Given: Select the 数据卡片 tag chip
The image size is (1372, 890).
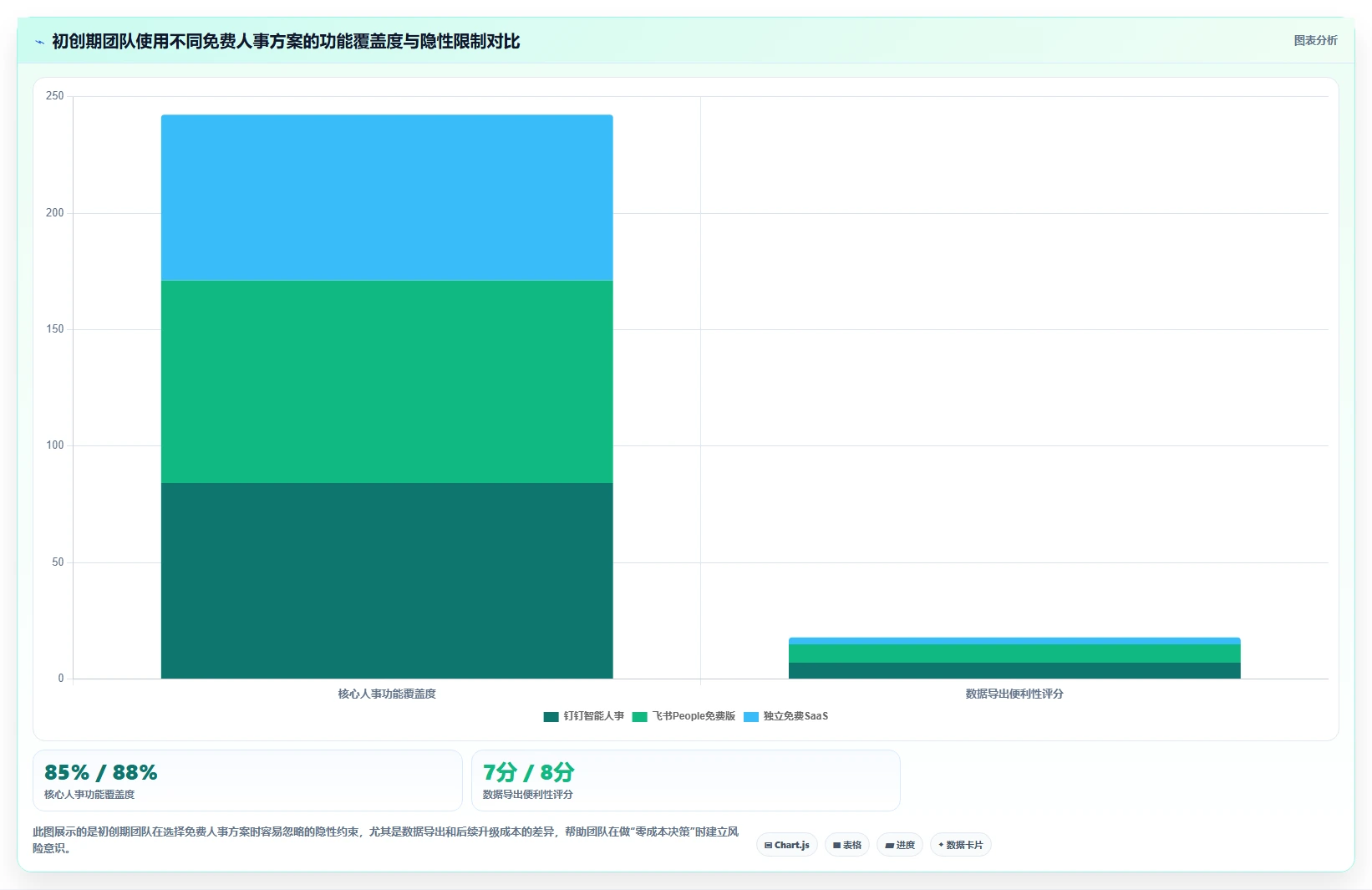Looking at the screenshot, I should click(x=961, y=845).
